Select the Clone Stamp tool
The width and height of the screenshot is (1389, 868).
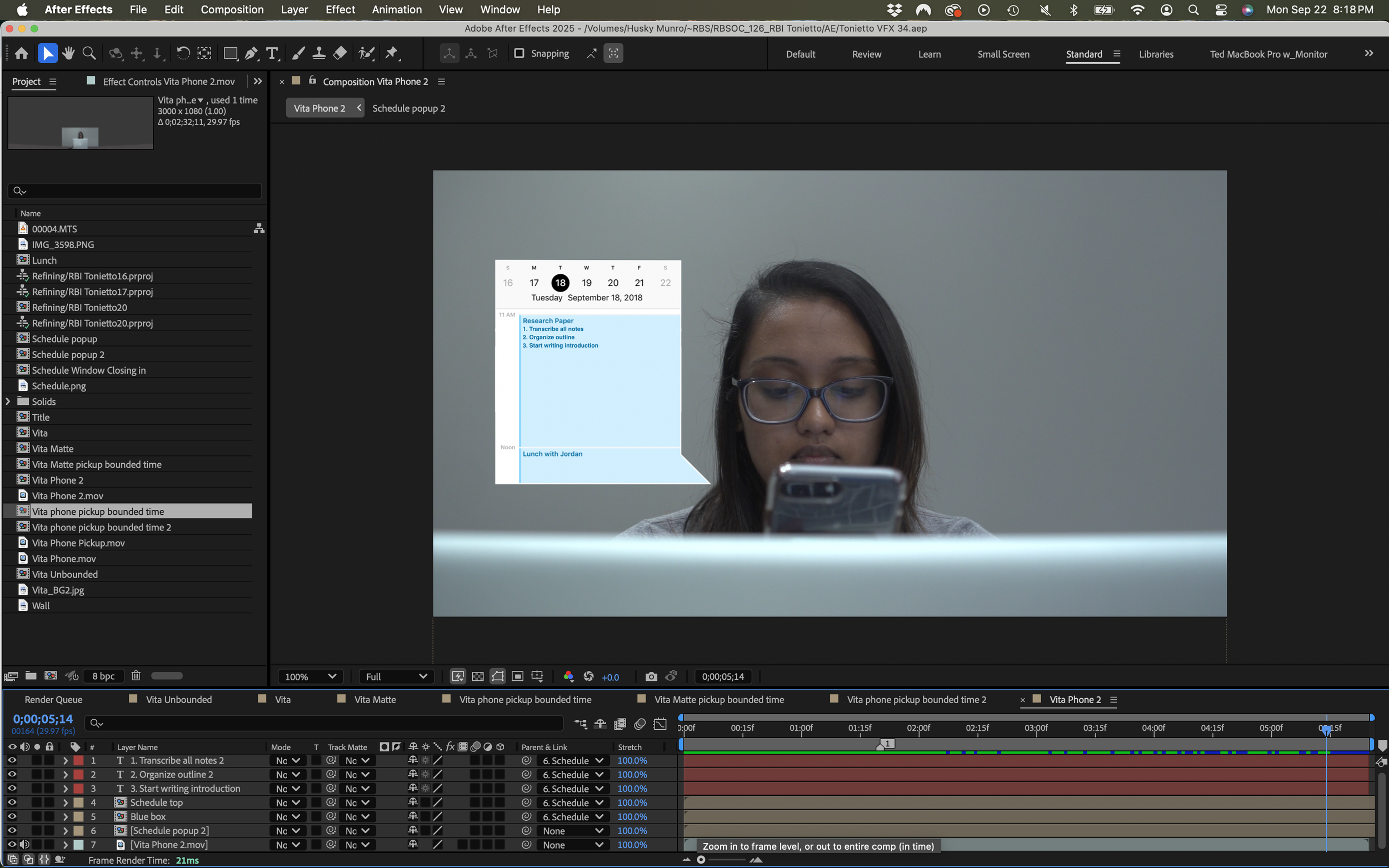(319, 53)
